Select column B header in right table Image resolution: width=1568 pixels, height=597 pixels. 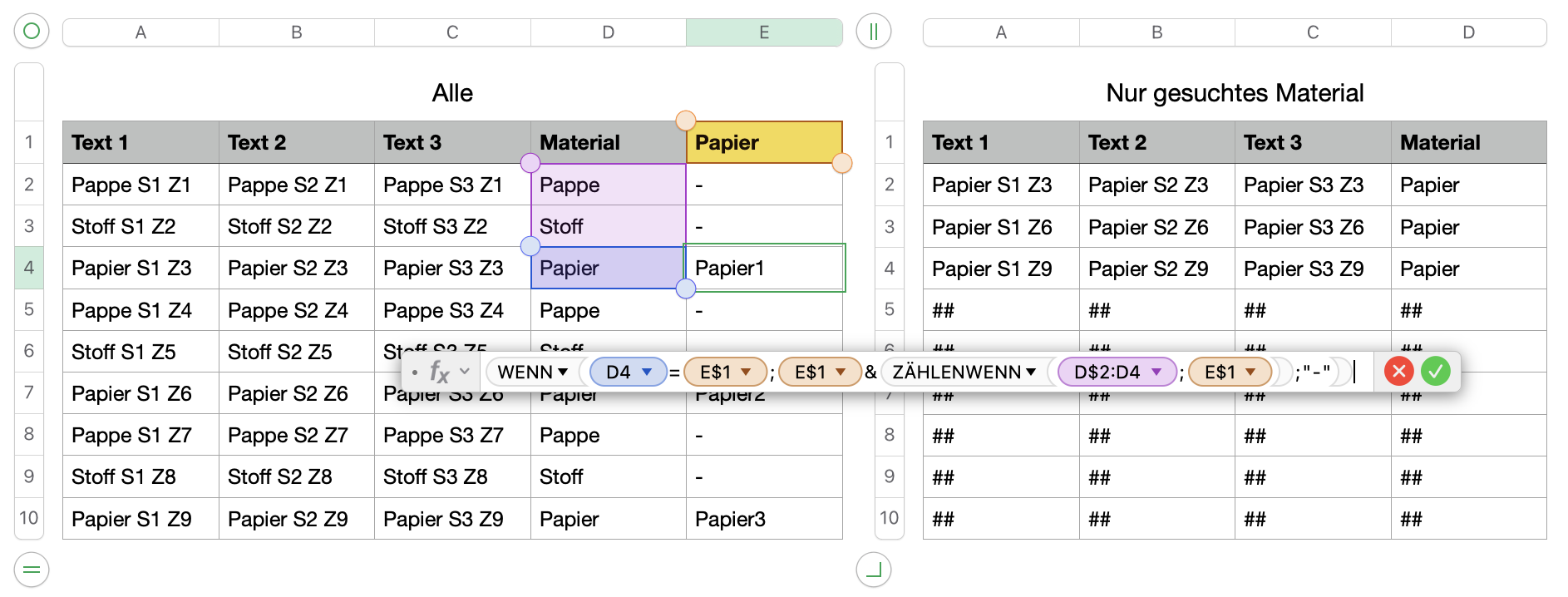pos(1156,32)
